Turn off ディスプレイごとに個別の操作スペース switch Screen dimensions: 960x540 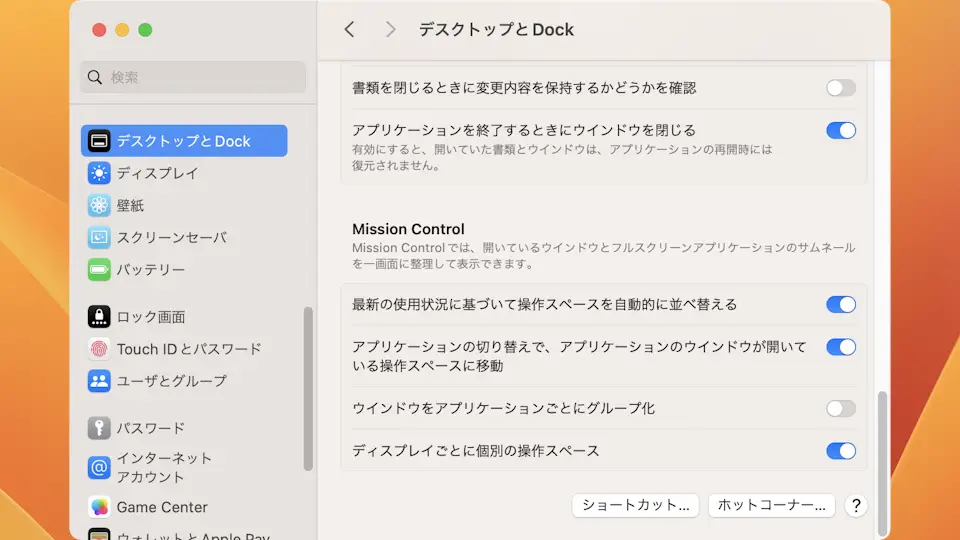click(840, 451)
